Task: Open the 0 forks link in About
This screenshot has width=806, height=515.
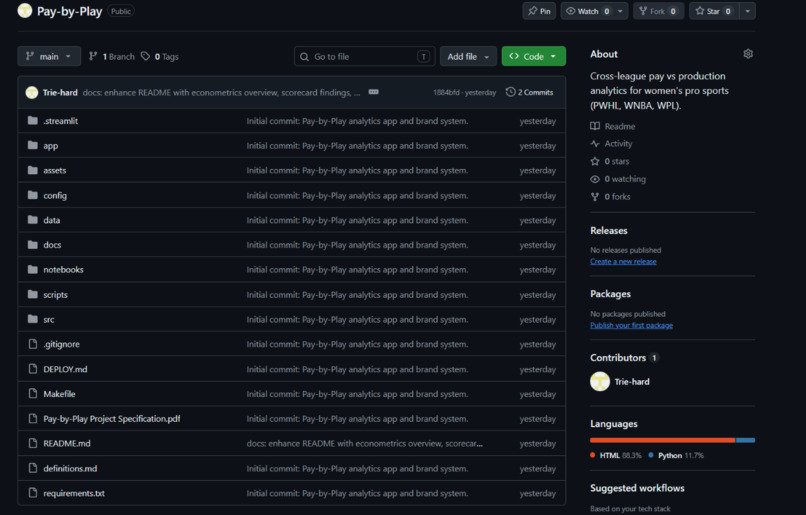Action: [x=611, y=196]
